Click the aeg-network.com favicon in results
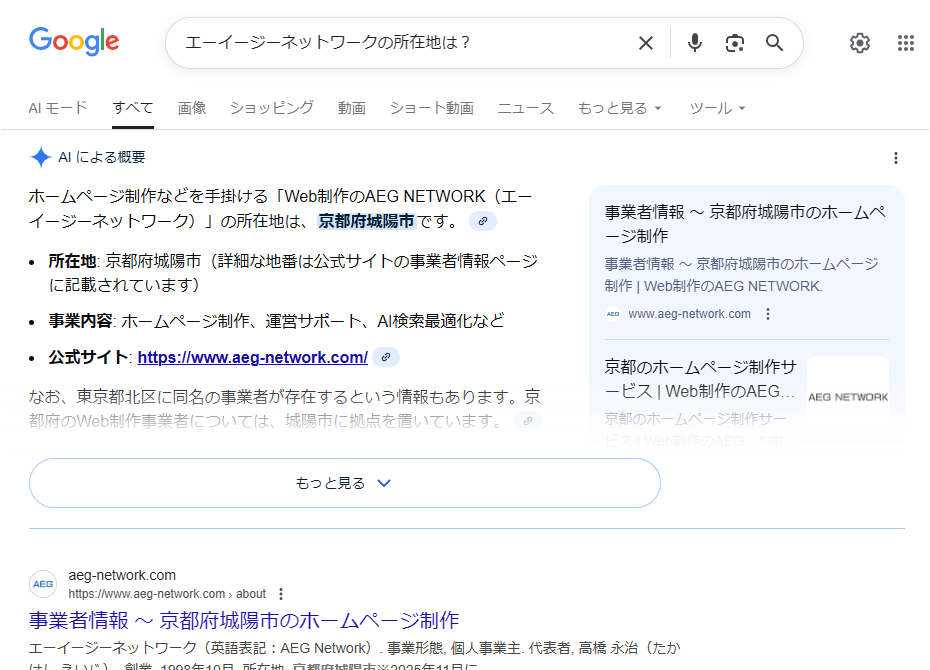930x670 pixels. coord(41,584)
